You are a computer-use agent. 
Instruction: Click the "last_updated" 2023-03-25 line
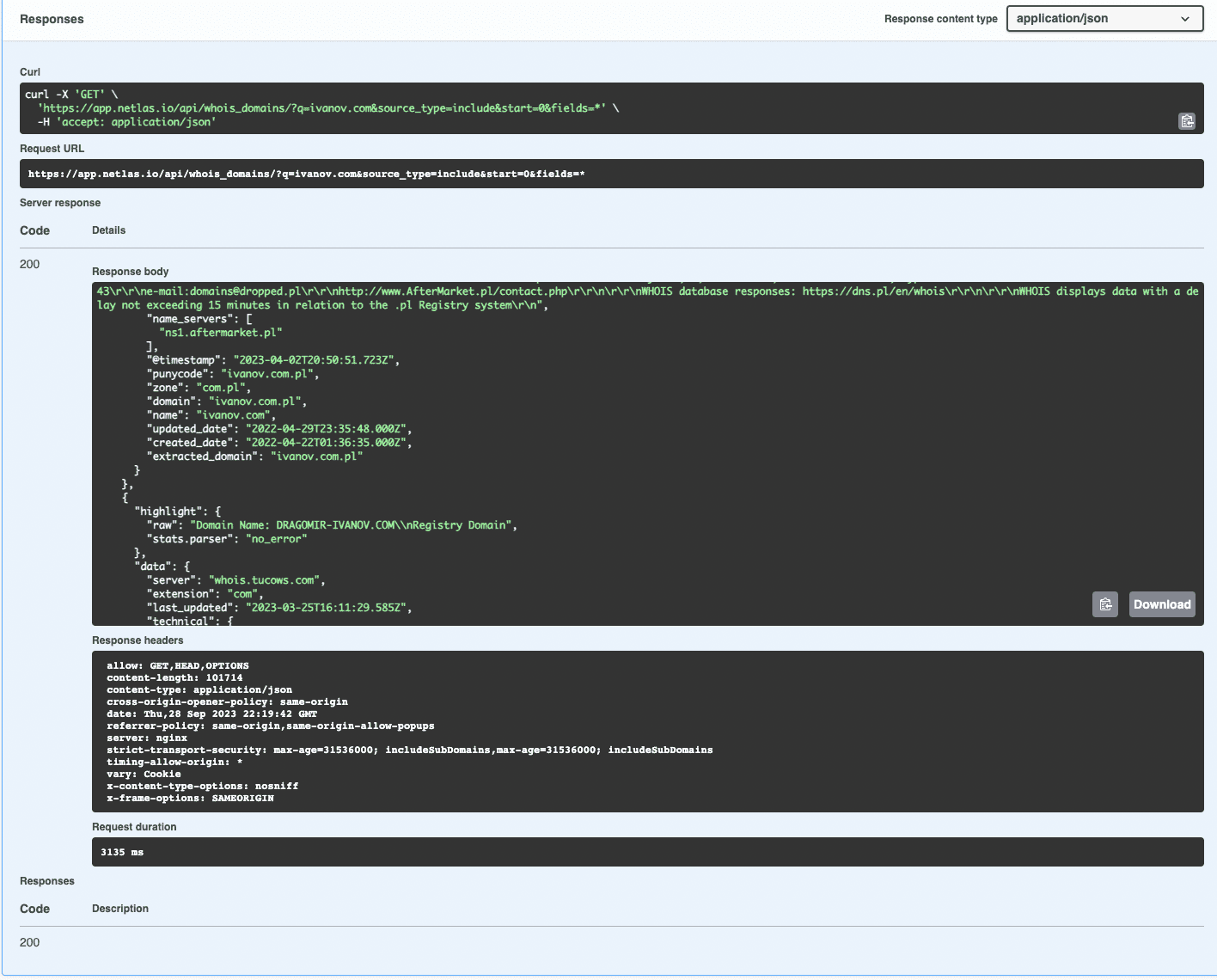279,608
